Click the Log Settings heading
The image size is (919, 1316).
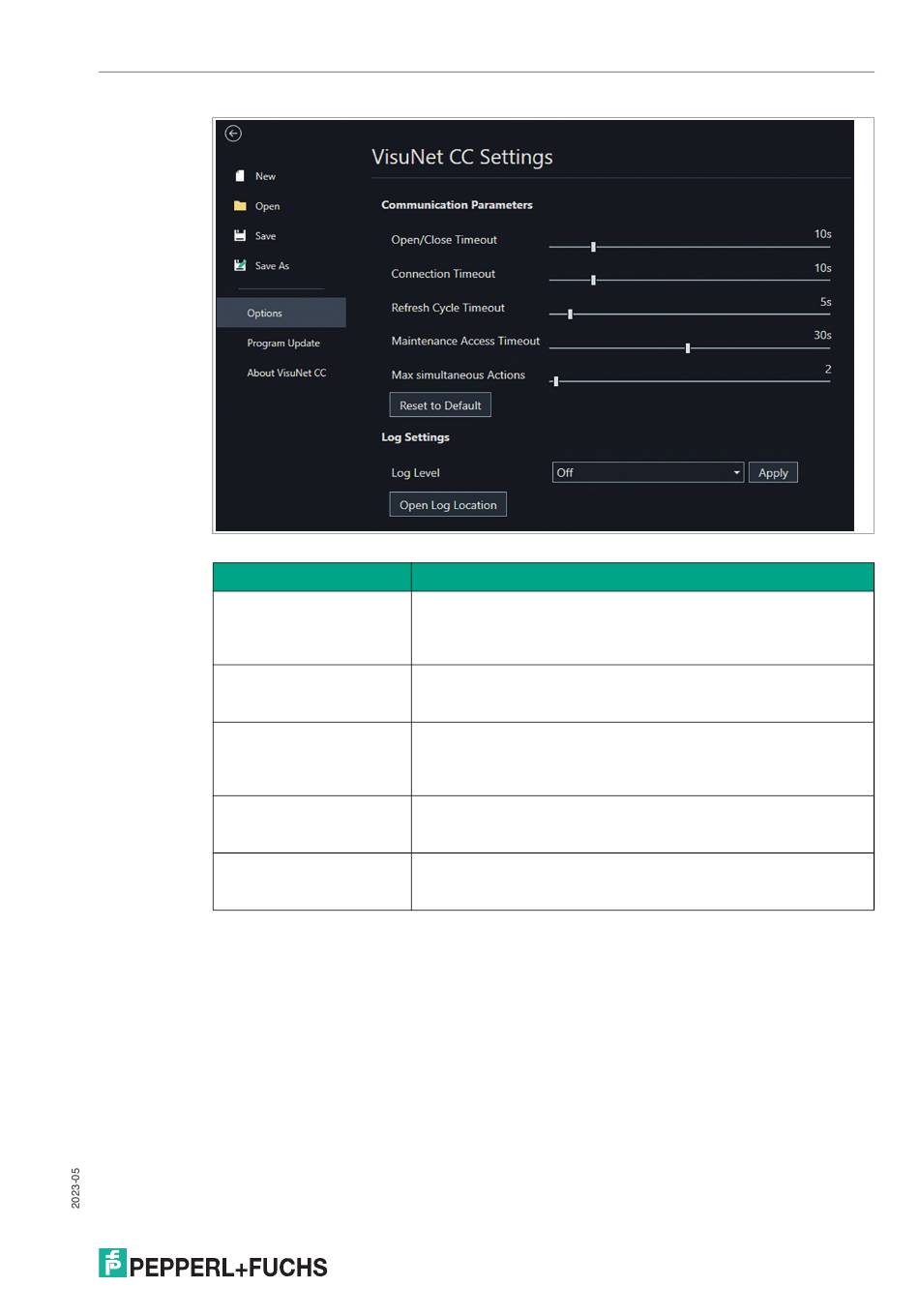415,437
